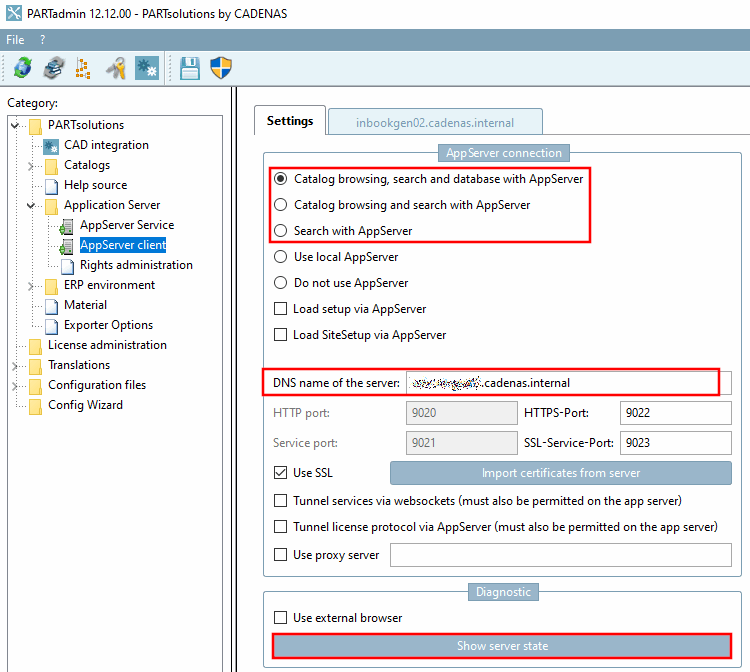Click the Help source page icon
The height and width of the screenshot is (672, 750).
[52, 186]
